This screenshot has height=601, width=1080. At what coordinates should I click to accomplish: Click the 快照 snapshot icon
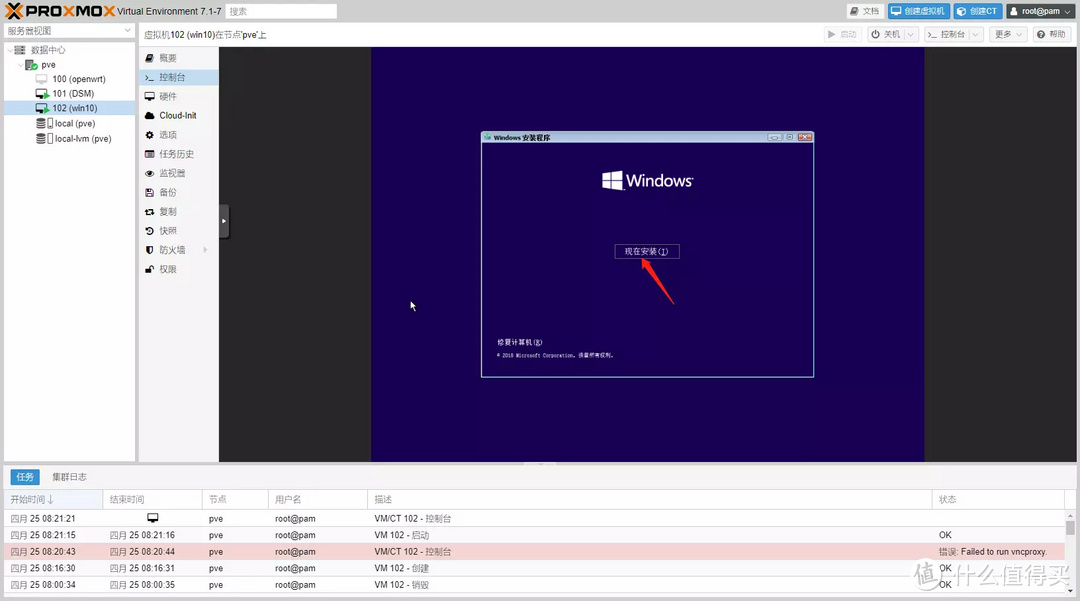149,231
